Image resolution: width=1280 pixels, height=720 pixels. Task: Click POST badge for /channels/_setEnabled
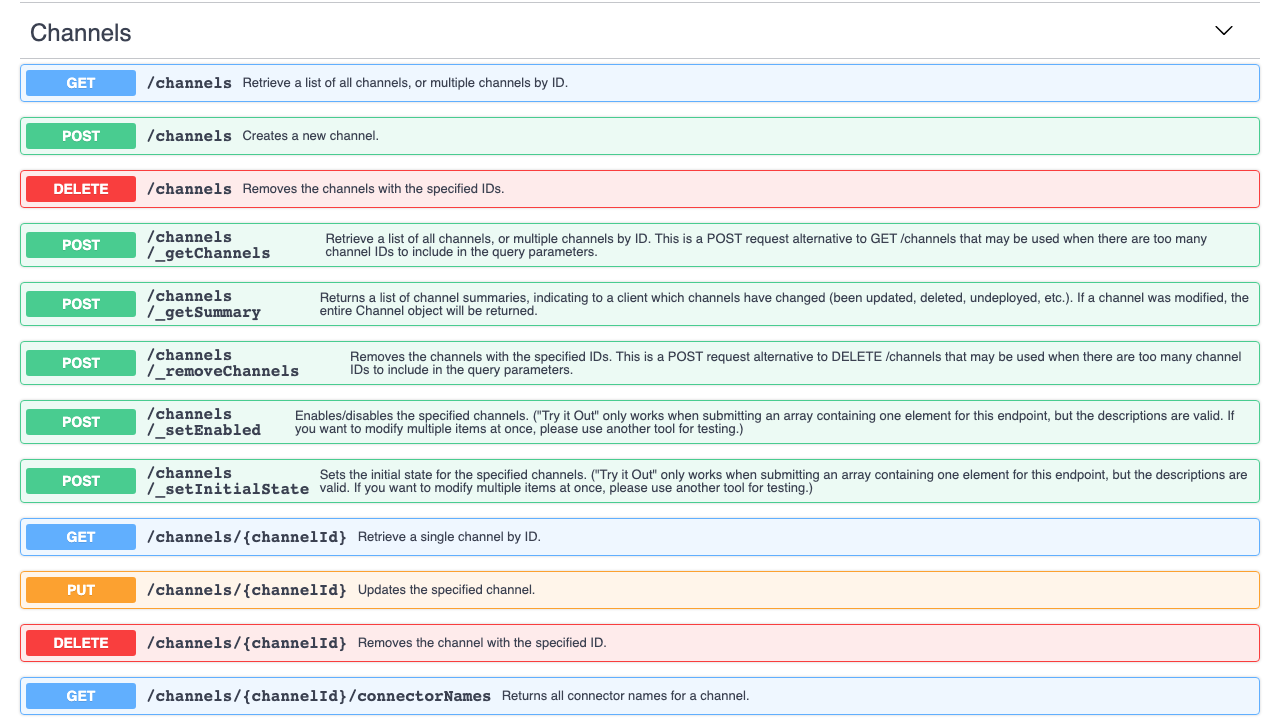81,422
